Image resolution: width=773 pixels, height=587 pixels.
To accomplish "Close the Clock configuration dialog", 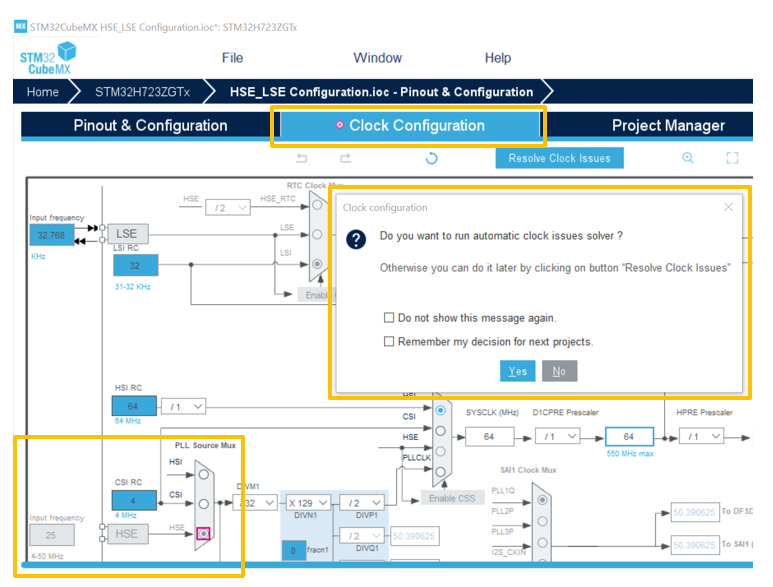I will 729,207.
